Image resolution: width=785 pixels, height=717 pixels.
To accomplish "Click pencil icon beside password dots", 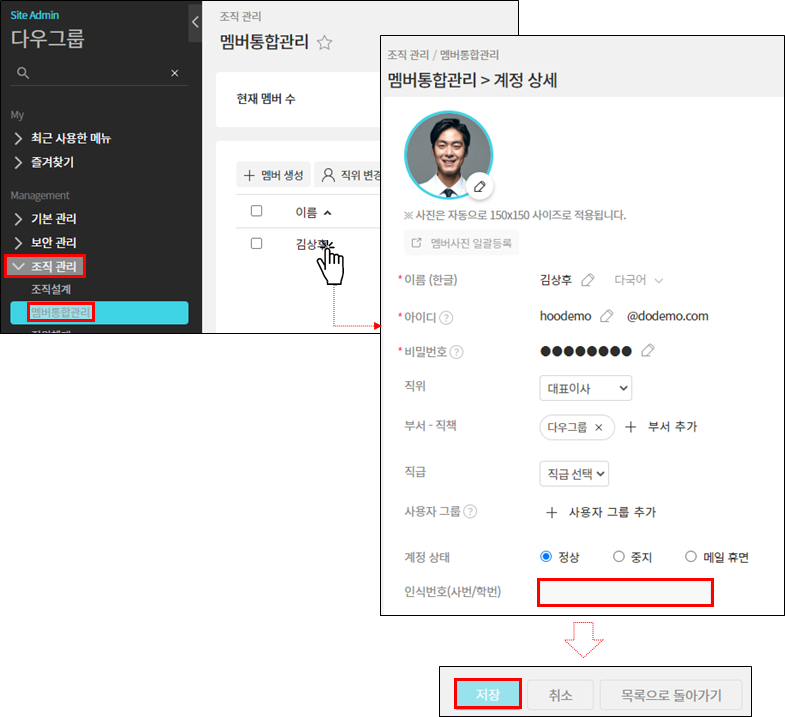I will tap(648, 351).
